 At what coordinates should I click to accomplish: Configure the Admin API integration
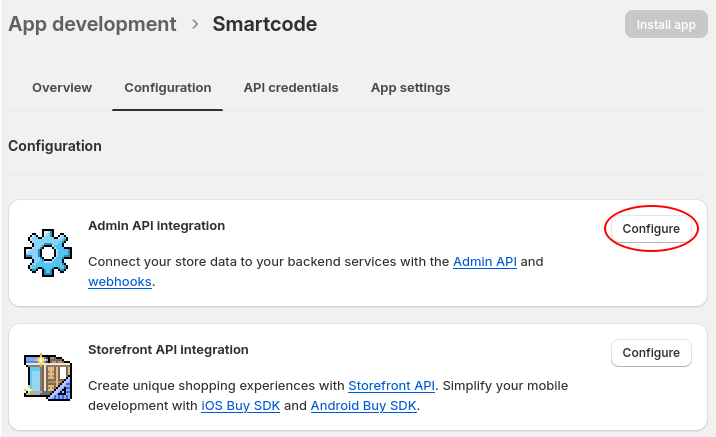651,229
